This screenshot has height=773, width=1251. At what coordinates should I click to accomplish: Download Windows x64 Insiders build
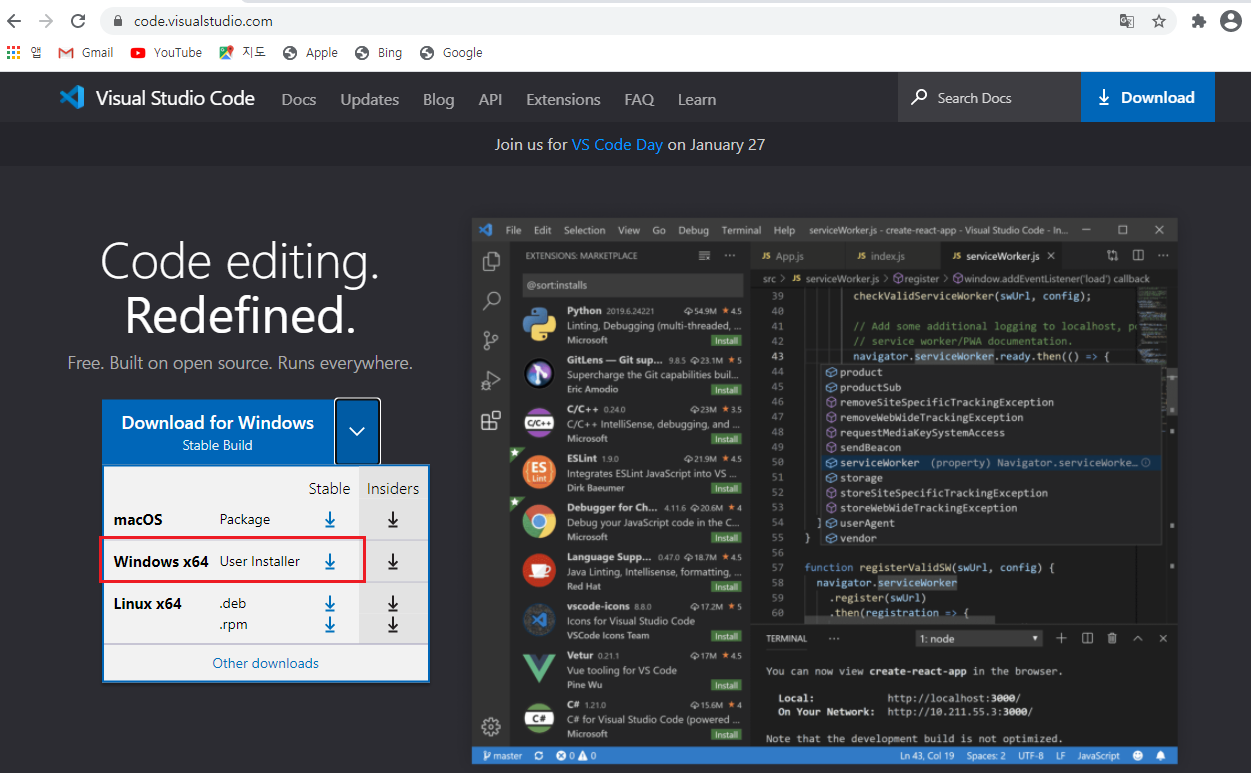pos(393,562)
